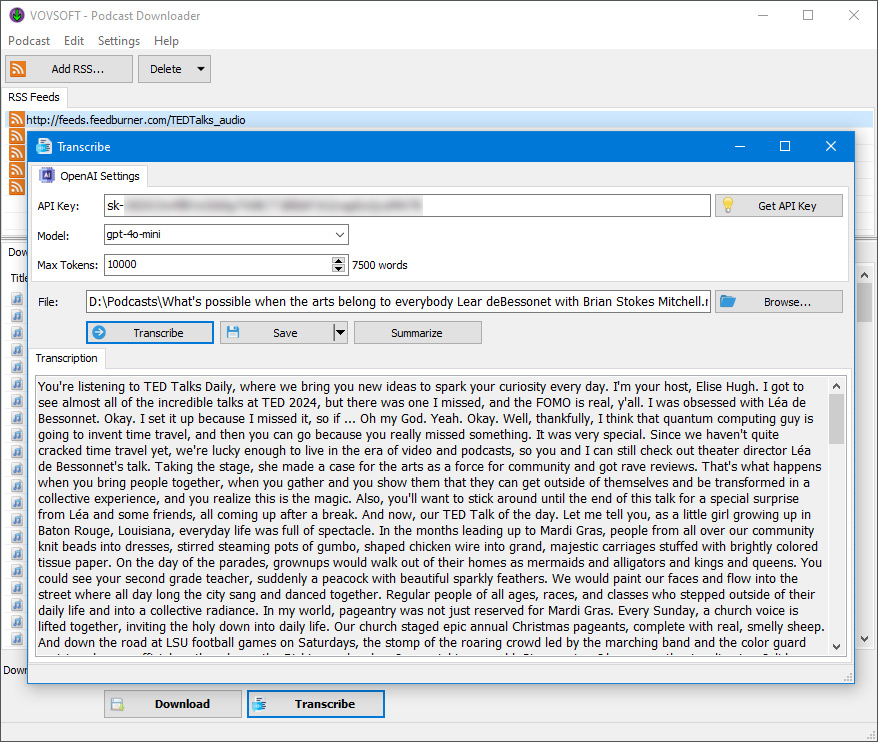Select the Transcription tab
The image size is (878, 742).
point(67,358)
